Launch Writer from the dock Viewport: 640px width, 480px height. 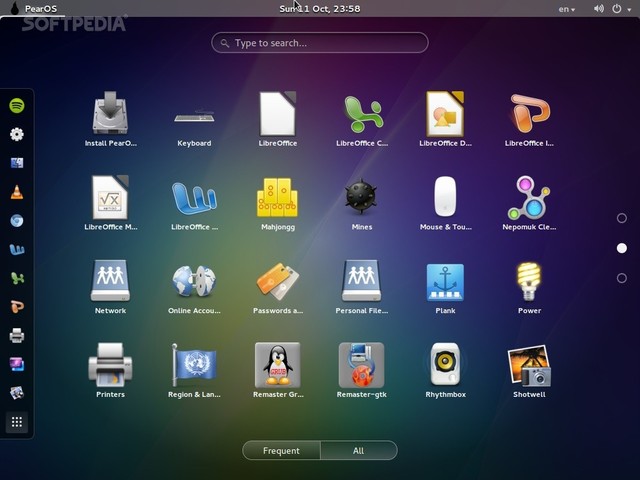[17, 249]
